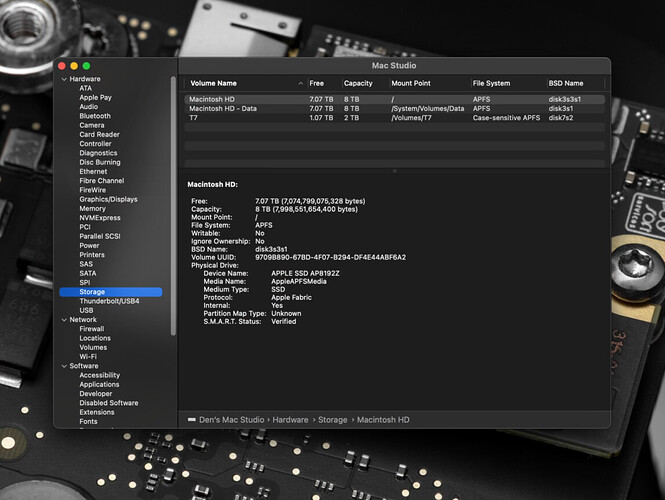Click the disk7s2 BSD name cell
This screenshot has height=500, width=665.
(561, 118)
